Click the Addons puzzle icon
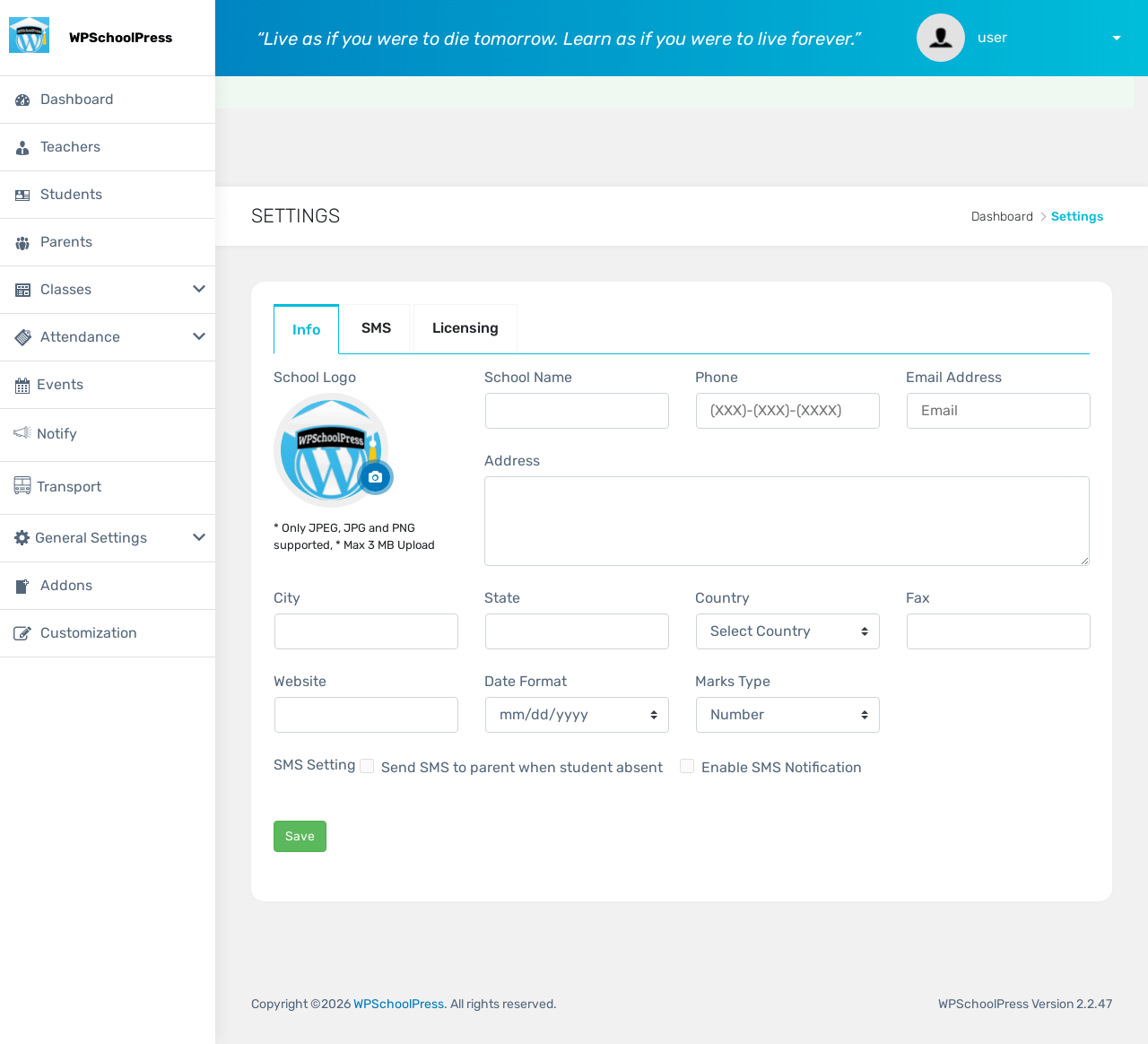 point(22,587)
